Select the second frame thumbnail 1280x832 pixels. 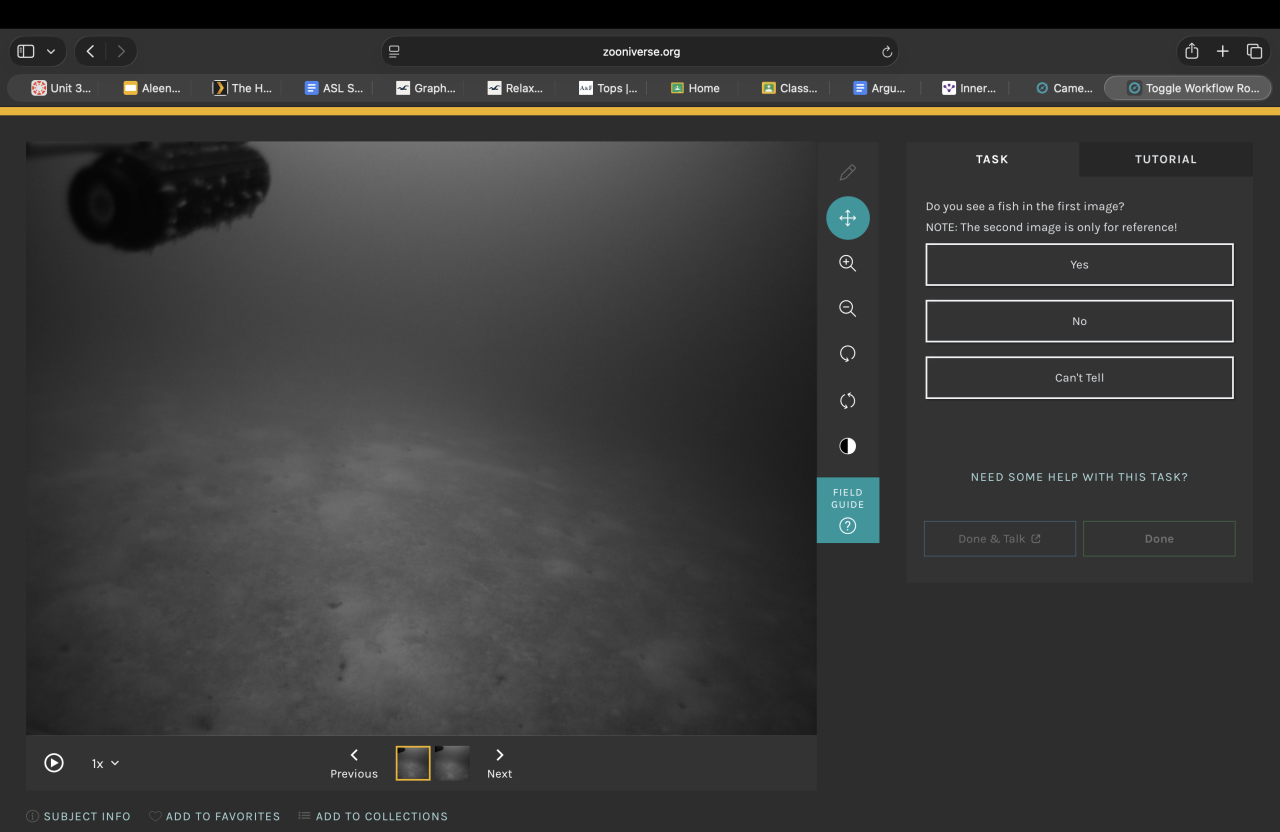pos(452,763)
